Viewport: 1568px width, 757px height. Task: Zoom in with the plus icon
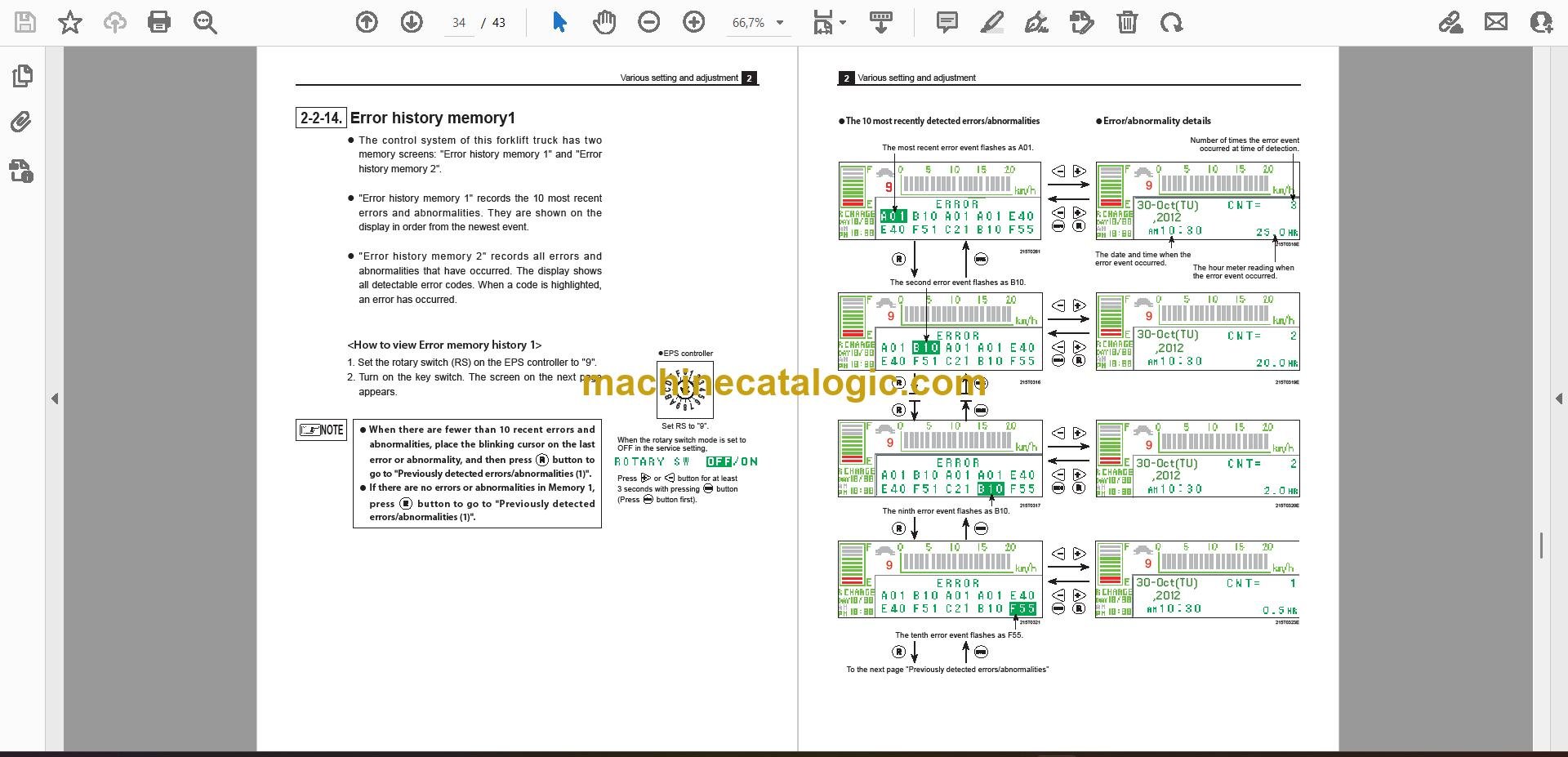pos(694,22)
